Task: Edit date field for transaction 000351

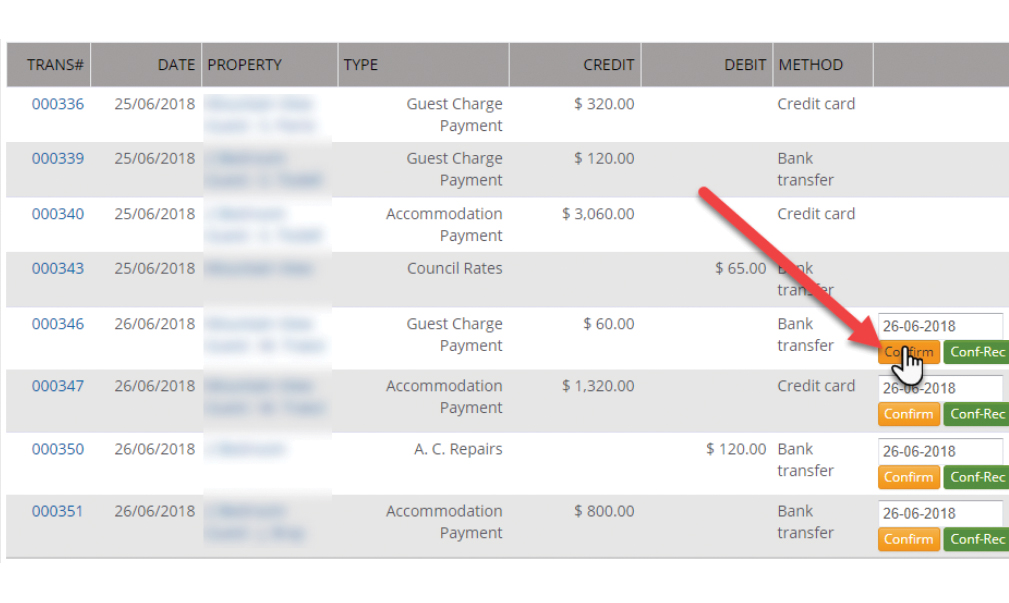Action: click(940, 513)
